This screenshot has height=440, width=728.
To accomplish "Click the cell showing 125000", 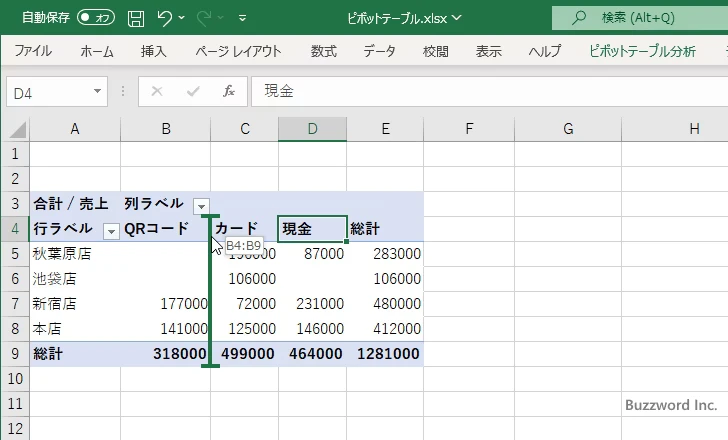I will click(245, 329).
